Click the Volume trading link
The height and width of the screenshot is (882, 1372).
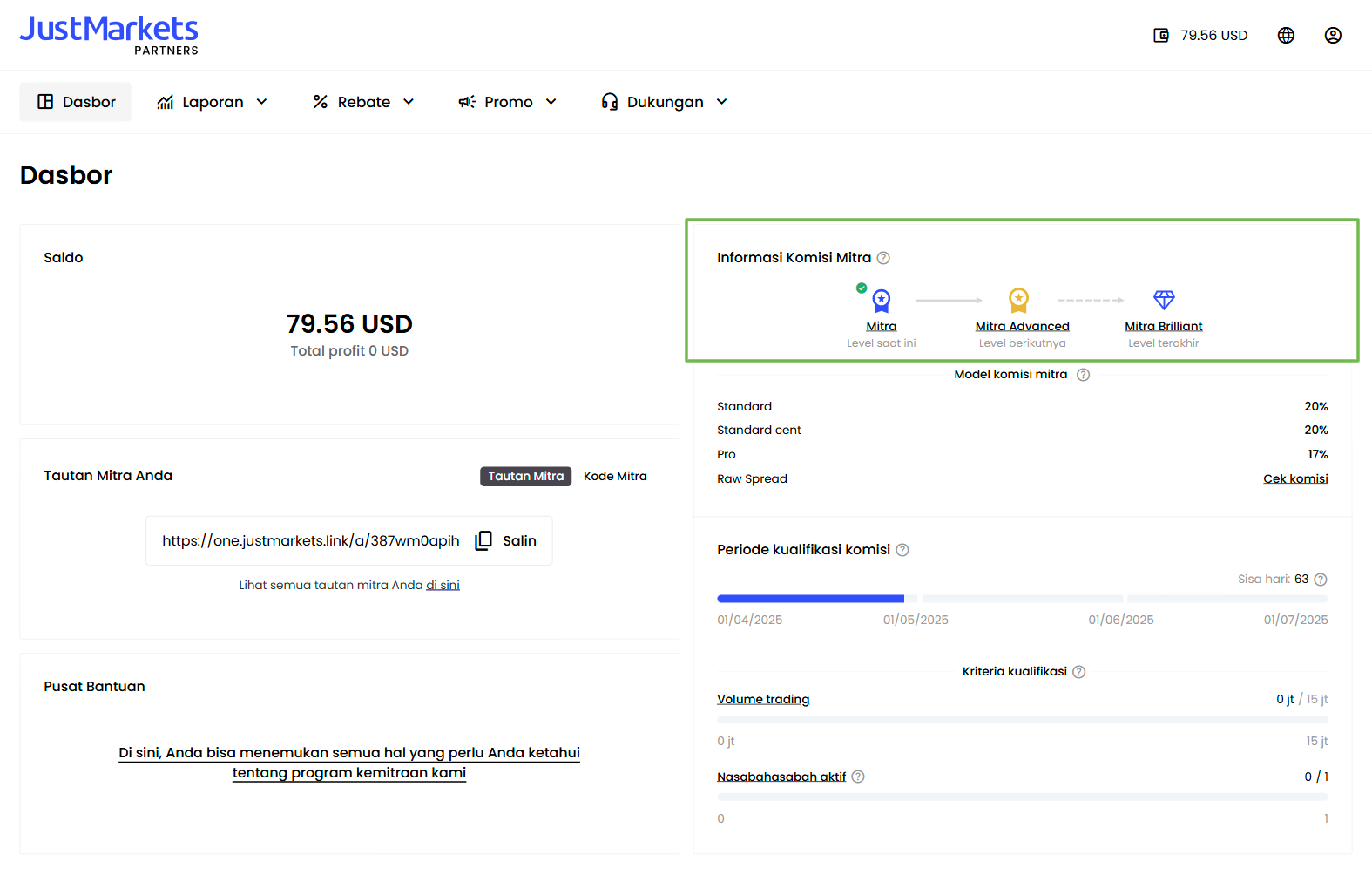pyautogui.click(x=763, y=699)
